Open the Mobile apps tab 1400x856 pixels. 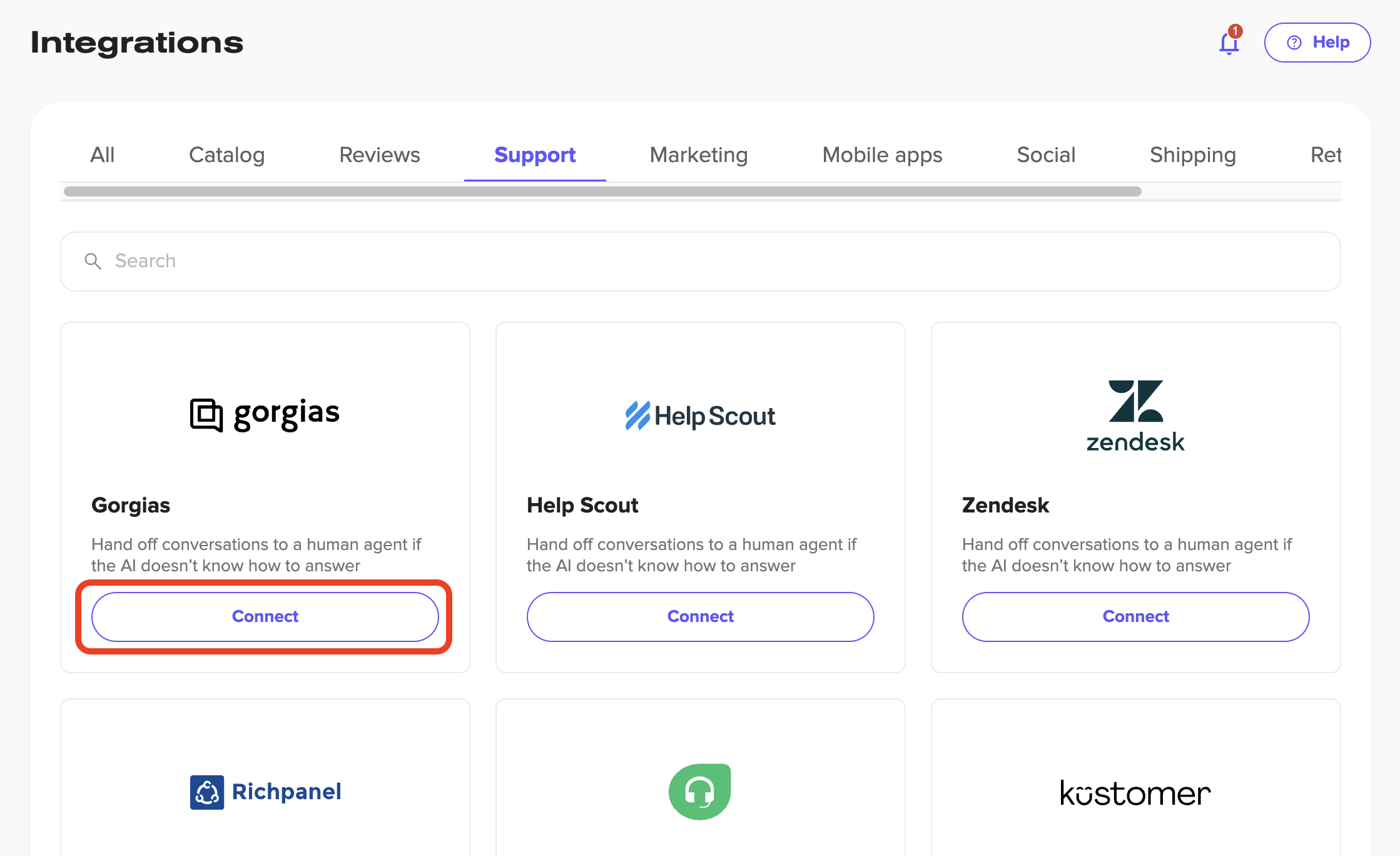[882, 155]
